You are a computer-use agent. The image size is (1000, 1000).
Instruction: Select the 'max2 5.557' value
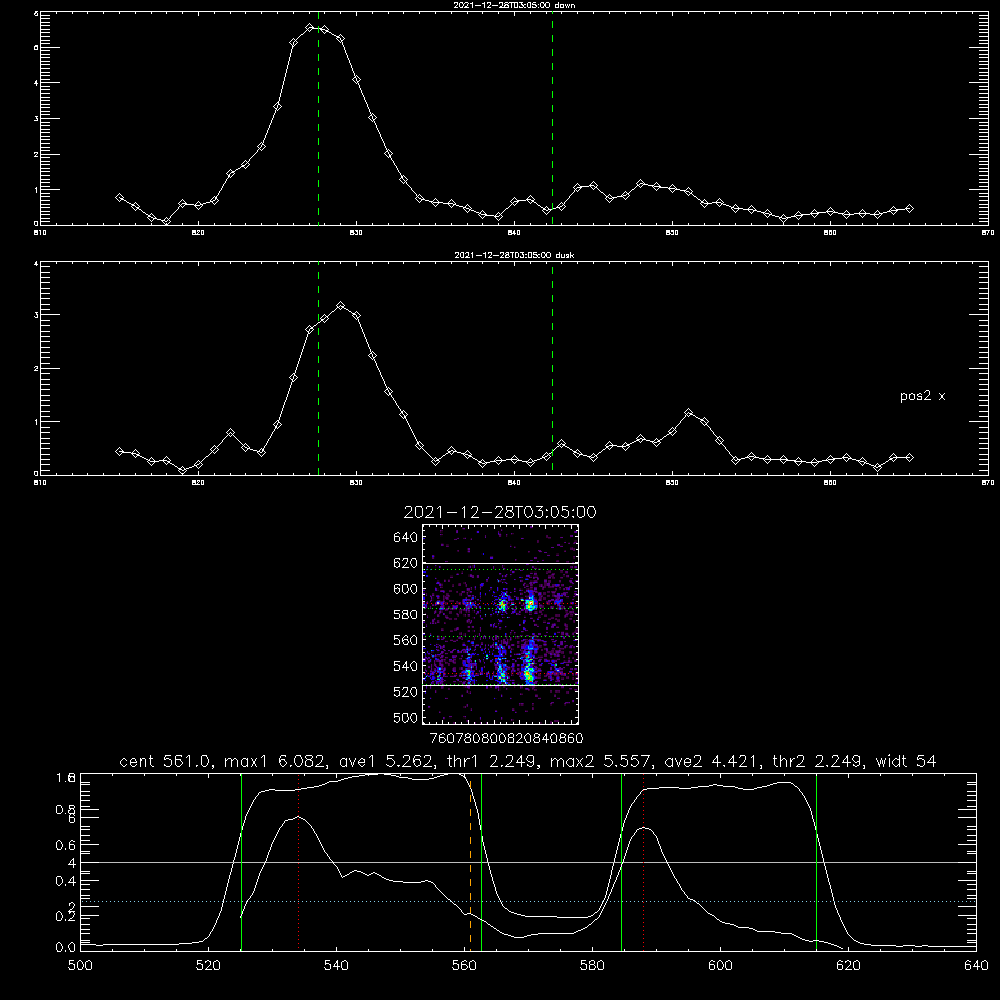pos(601,761)
